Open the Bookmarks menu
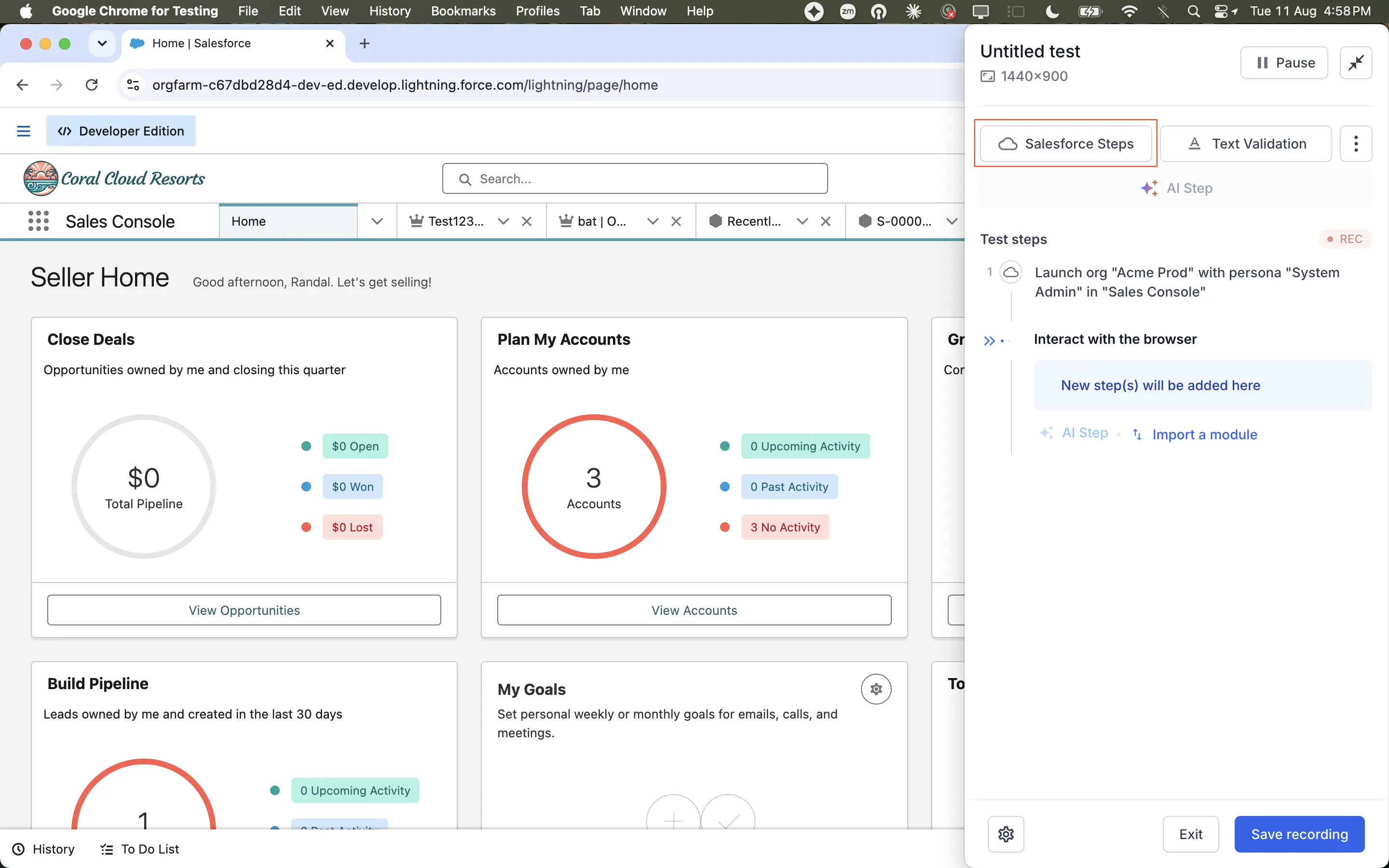1389x868 pixels. (463, 12)
